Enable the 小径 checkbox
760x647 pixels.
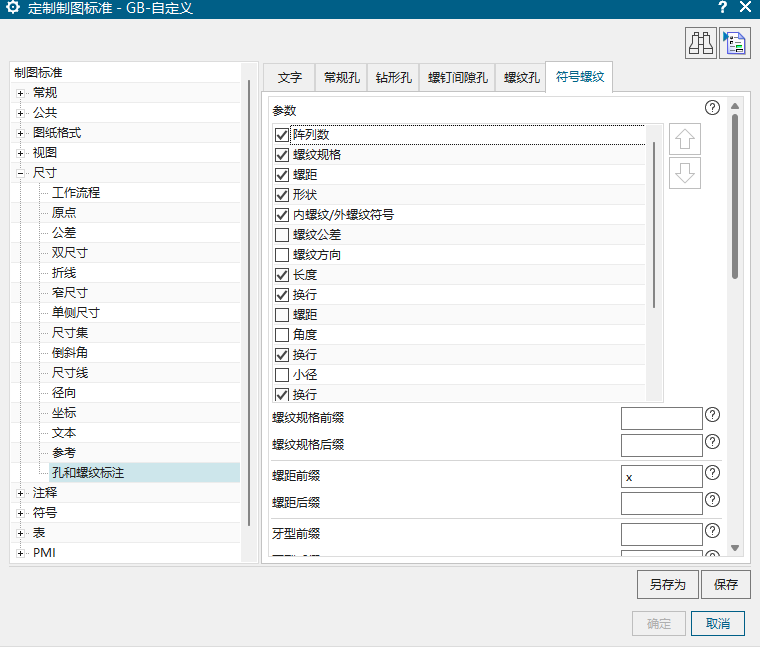point(282,375)
